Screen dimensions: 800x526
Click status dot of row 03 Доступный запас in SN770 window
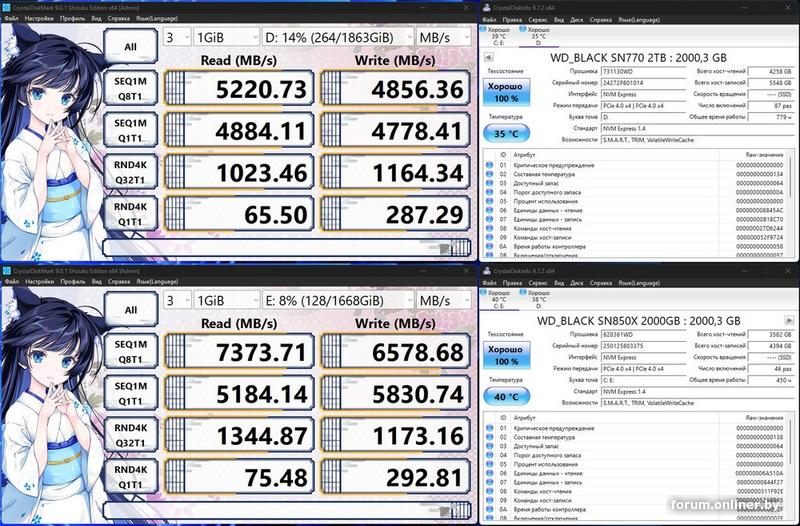pyautogui.click(x=489, y=183)
